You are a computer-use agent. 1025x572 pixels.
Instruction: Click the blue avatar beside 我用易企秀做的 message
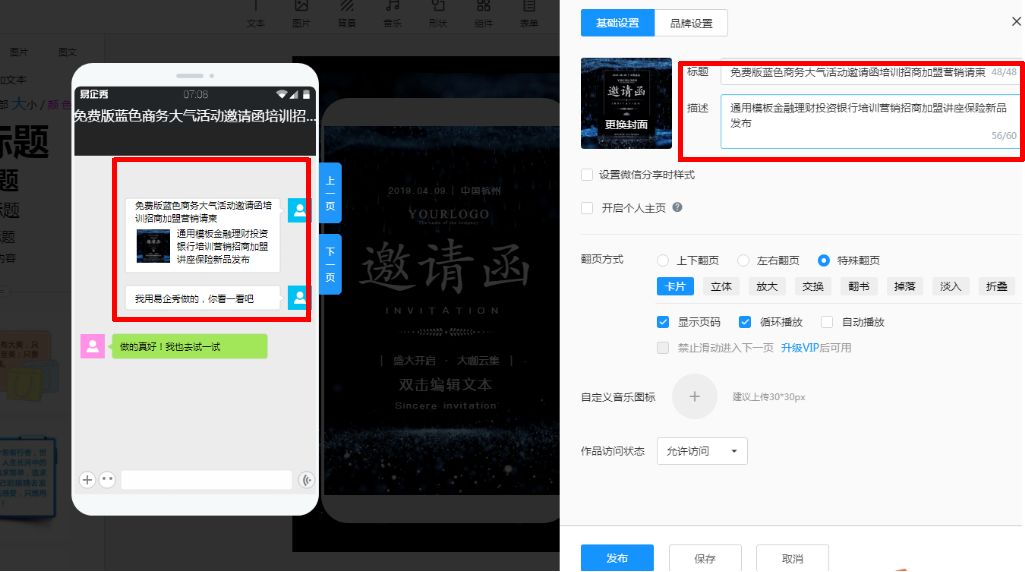pos(298,297)
